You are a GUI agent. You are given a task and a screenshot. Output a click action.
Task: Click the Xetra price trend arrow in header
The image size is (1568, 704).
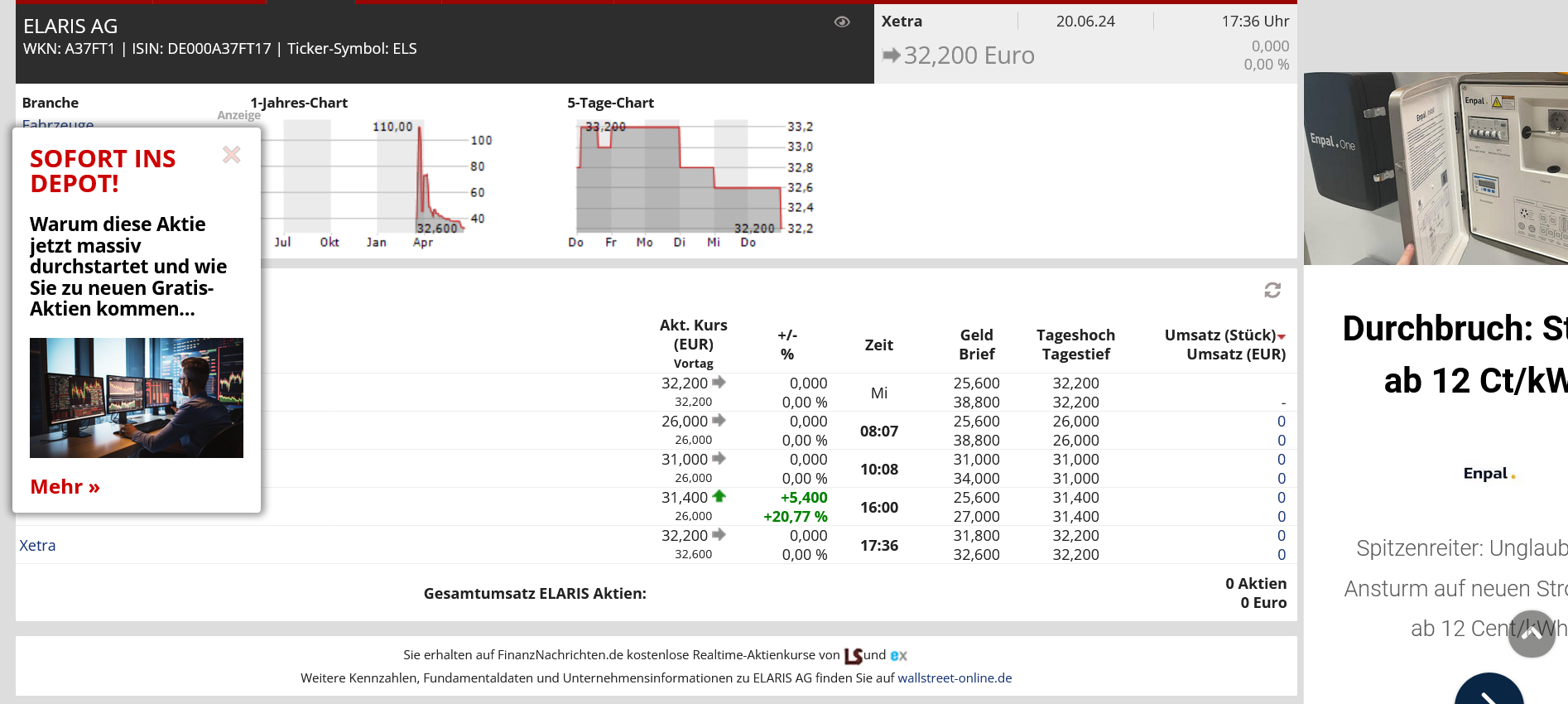(891, 55)
